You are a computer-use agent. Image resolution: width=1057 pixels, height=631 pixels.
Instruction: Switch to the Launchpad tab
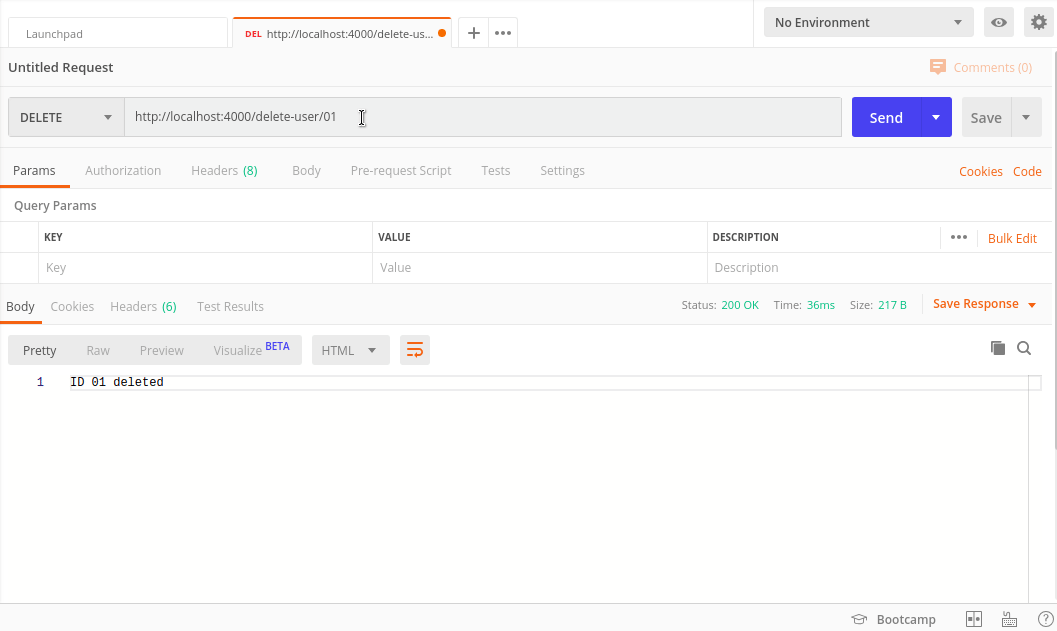click(x=118, y=34)
